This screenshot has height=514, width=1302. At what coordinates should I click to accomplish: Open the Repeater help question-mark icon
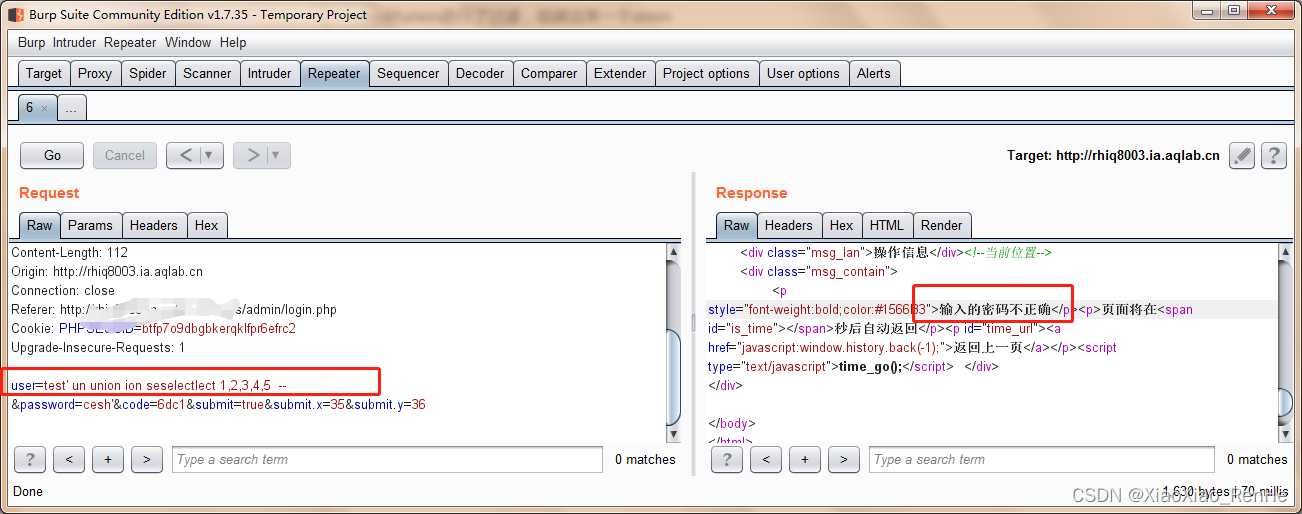coord(1273,155)
